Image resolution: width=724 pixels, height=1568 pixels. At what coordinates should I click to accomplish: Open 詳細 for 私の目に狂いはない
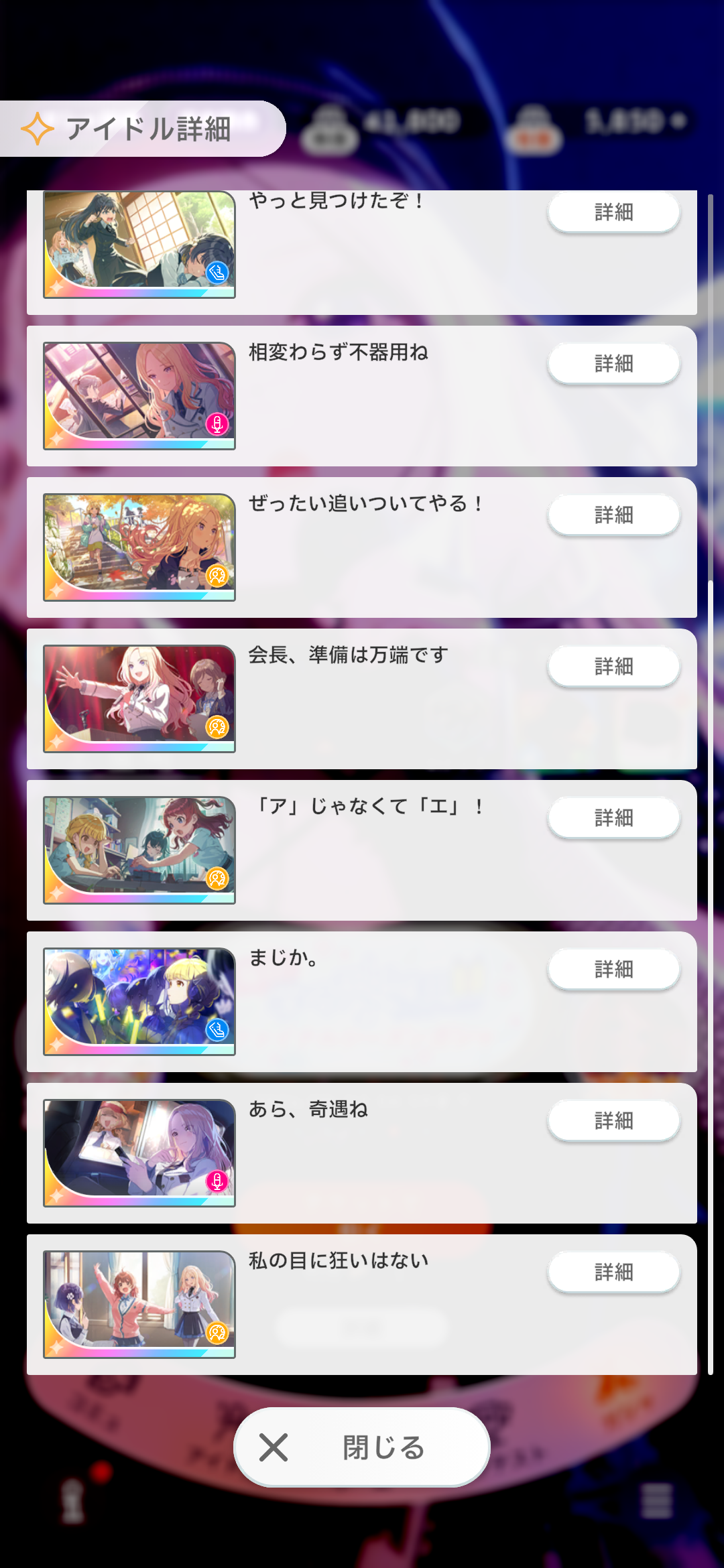click(x=614, y=1272)
